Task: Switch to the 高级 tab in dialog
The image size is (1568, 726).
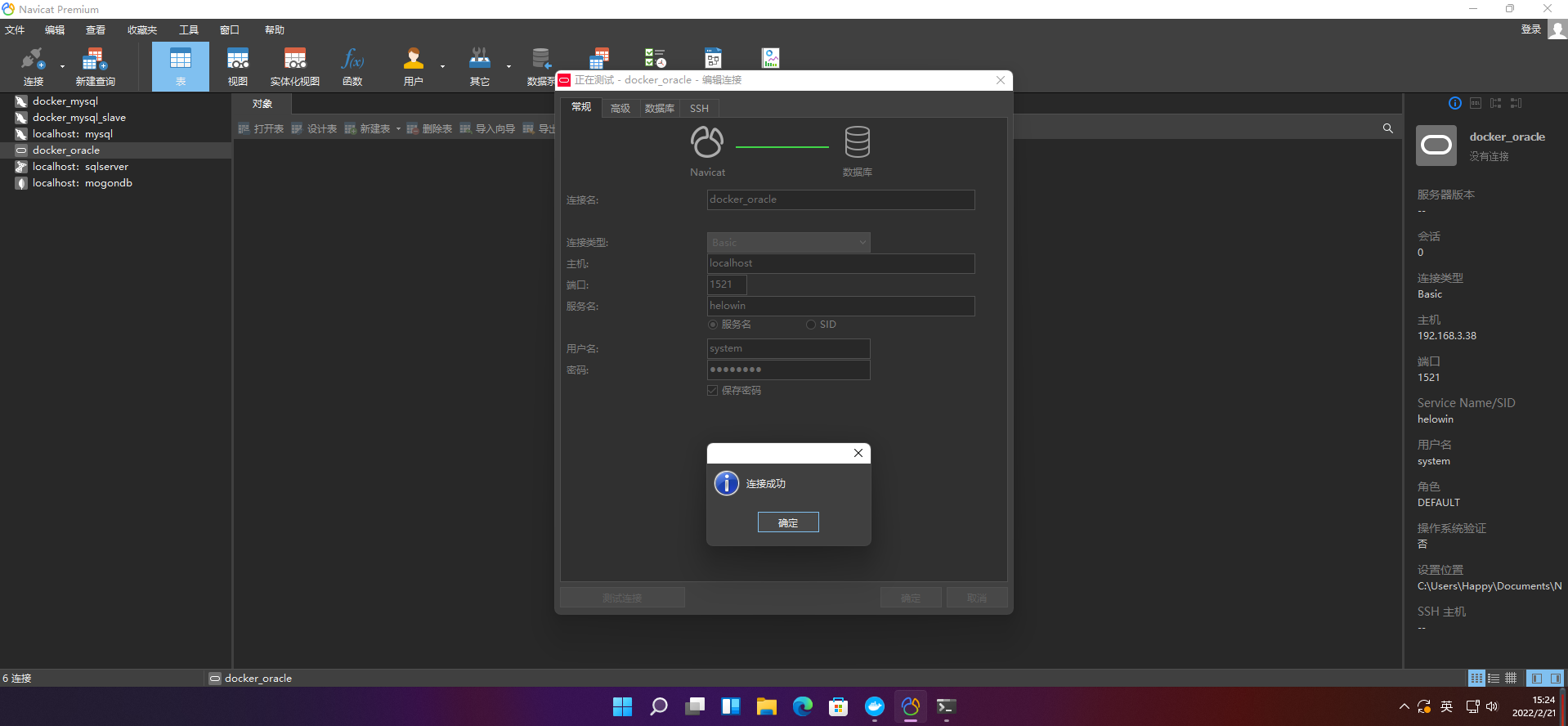Action: click(620, 108)
